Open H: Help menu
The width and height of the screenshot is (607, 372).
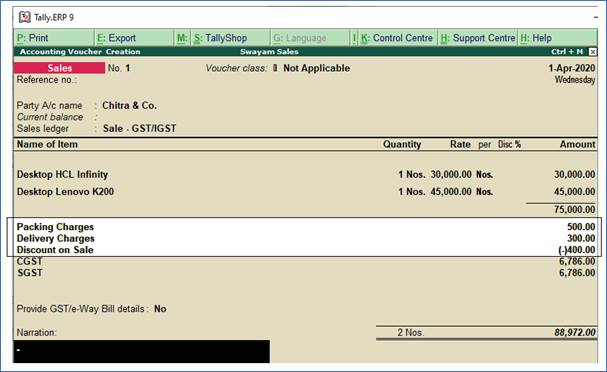tap(557, 38)
